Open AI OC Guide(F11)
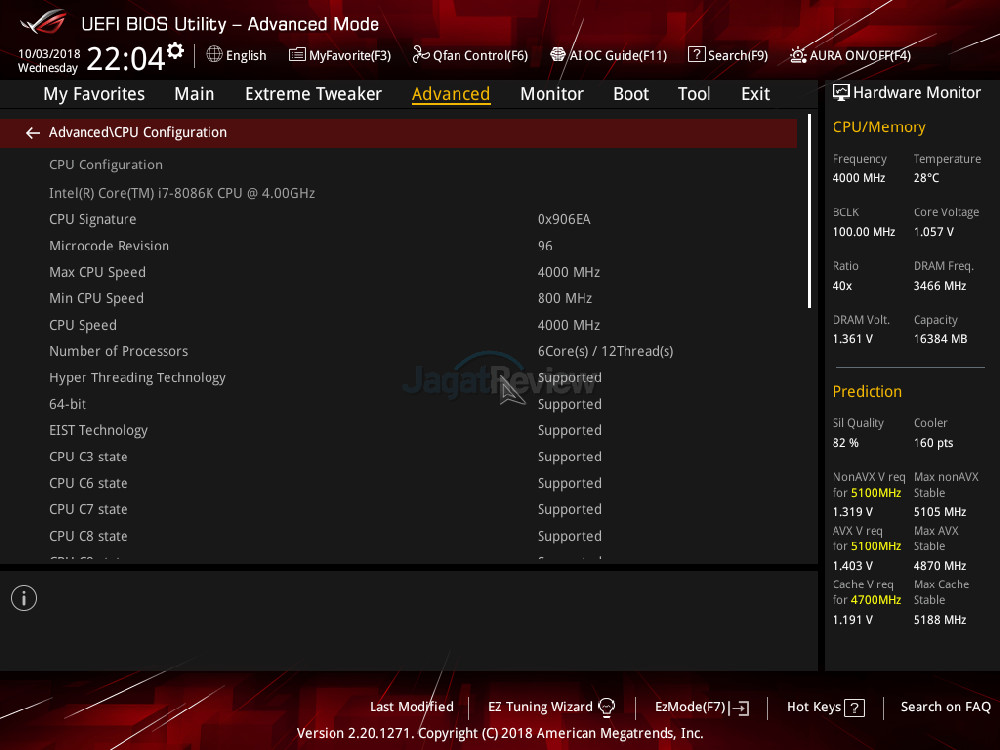The image size is (1000, 750). point(618,55)
